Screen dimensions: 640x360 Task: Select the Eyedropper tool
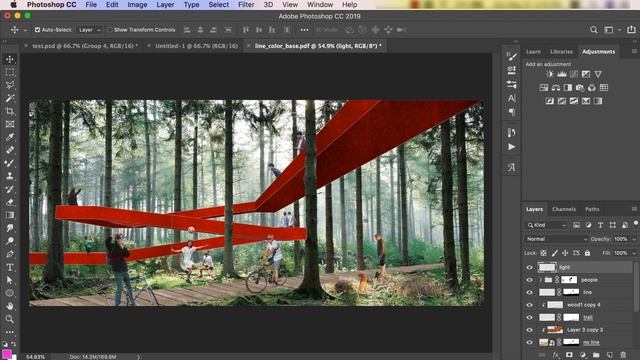[10, 137]
